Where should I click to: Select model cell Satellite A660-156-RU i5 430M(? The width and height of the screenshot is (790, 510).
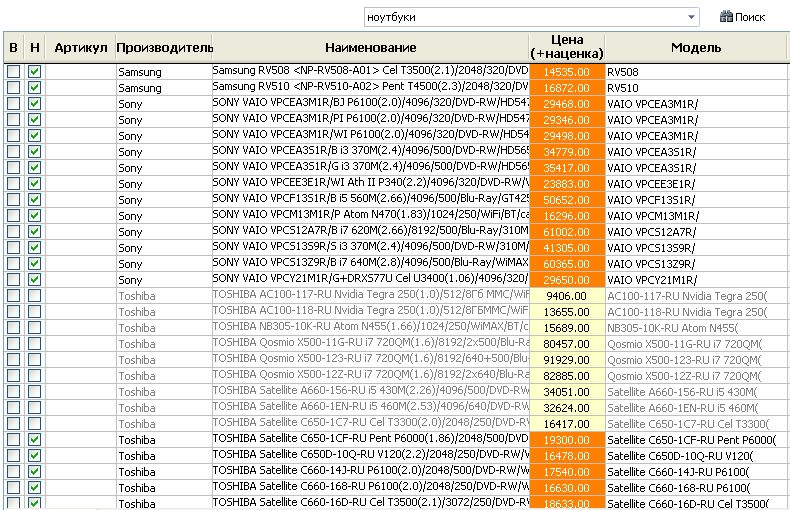pos(696,392)
